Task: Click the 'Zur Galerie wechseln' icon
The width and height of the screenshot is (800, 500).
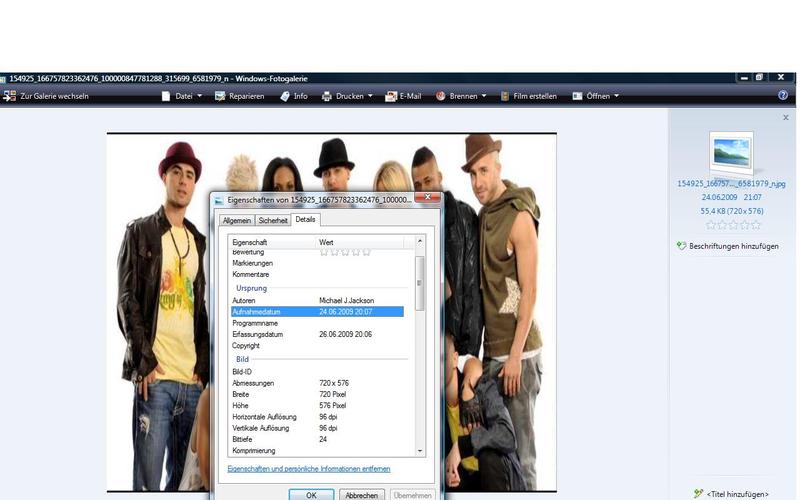Action: pyautogui.click(x=9, y=96)
